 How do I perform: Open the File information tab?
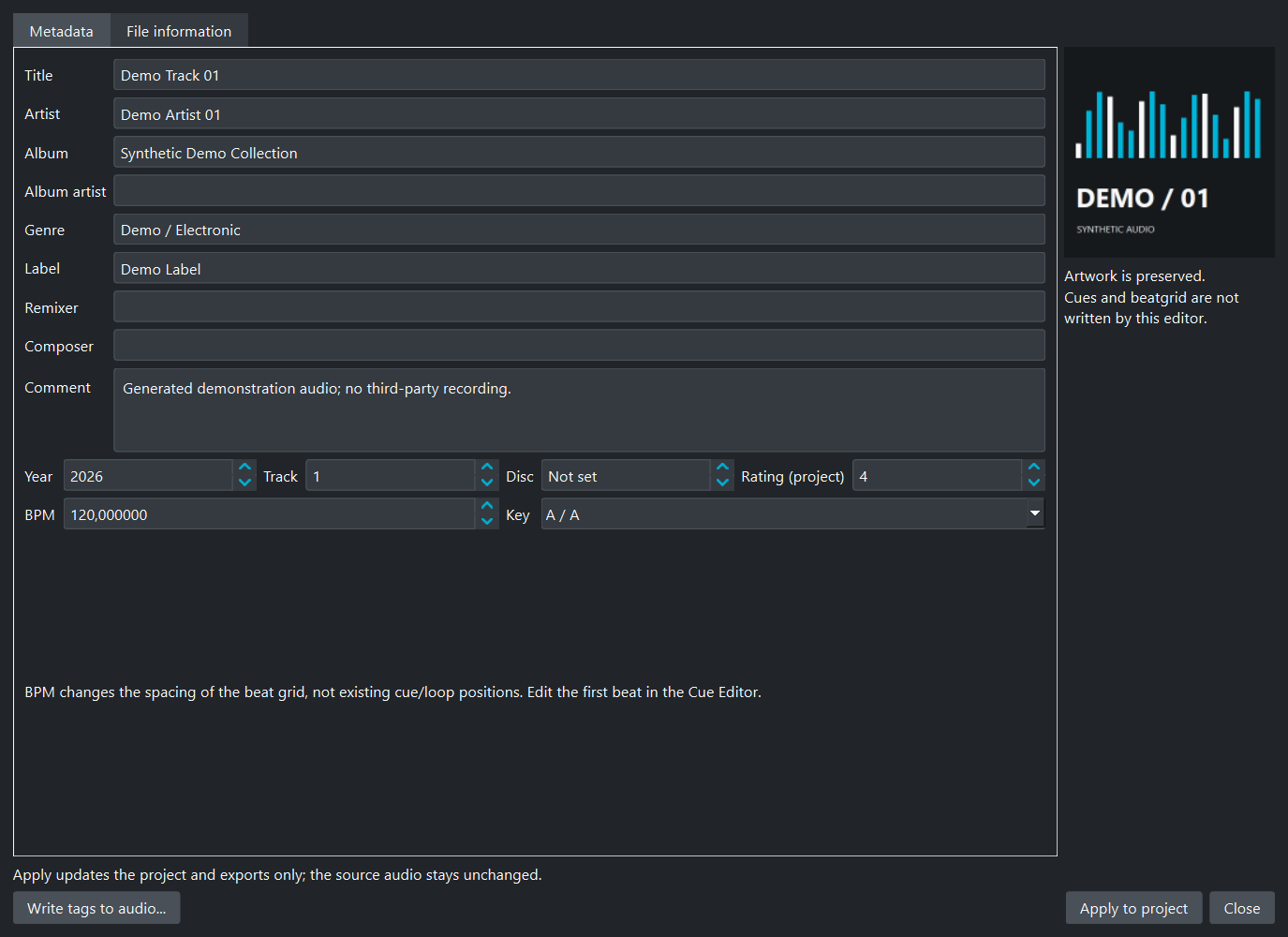pyautogui.click(x=179, y=31)
